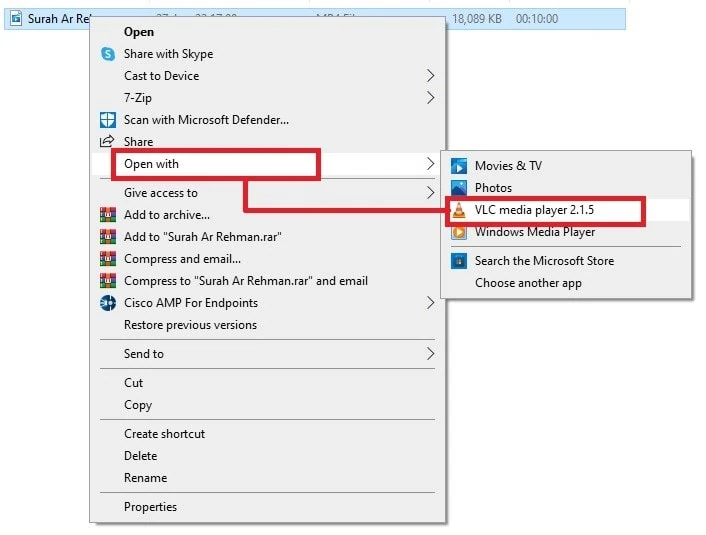Click the Cisco AMP For Endpoints icon

(x=108, y=303)
